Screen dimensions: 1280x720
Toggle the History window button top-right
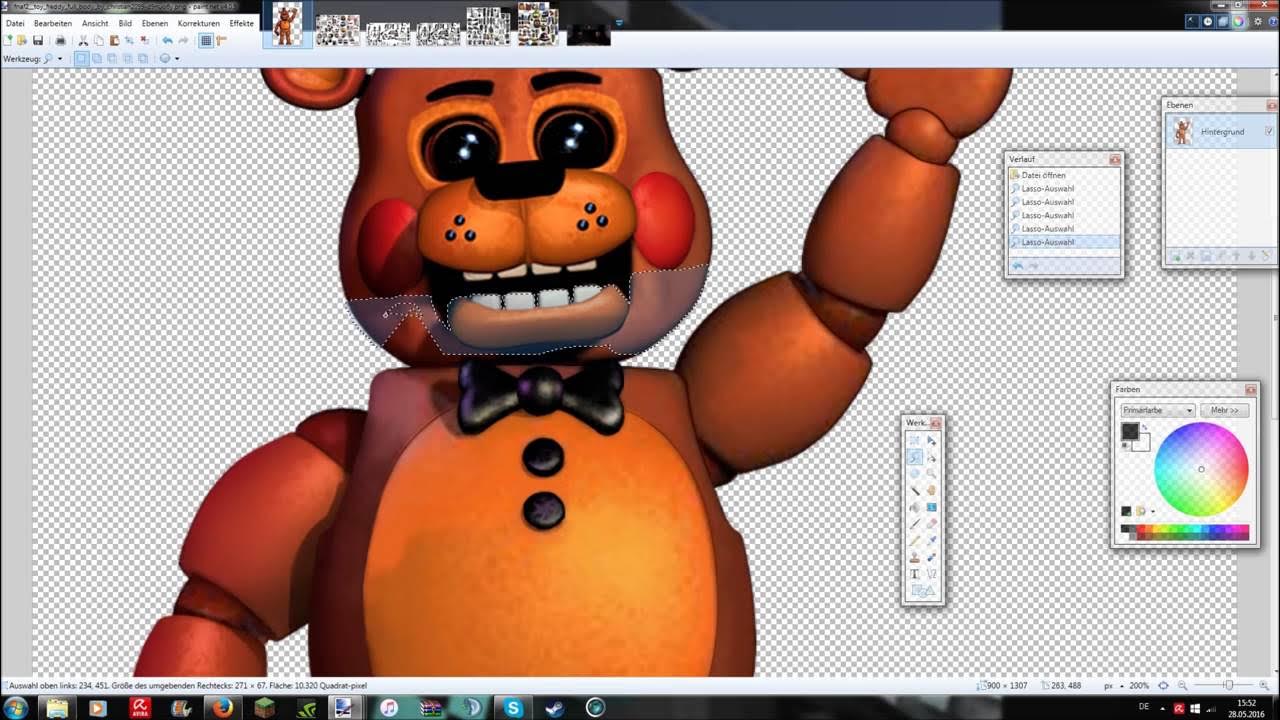pos(1208,20)
